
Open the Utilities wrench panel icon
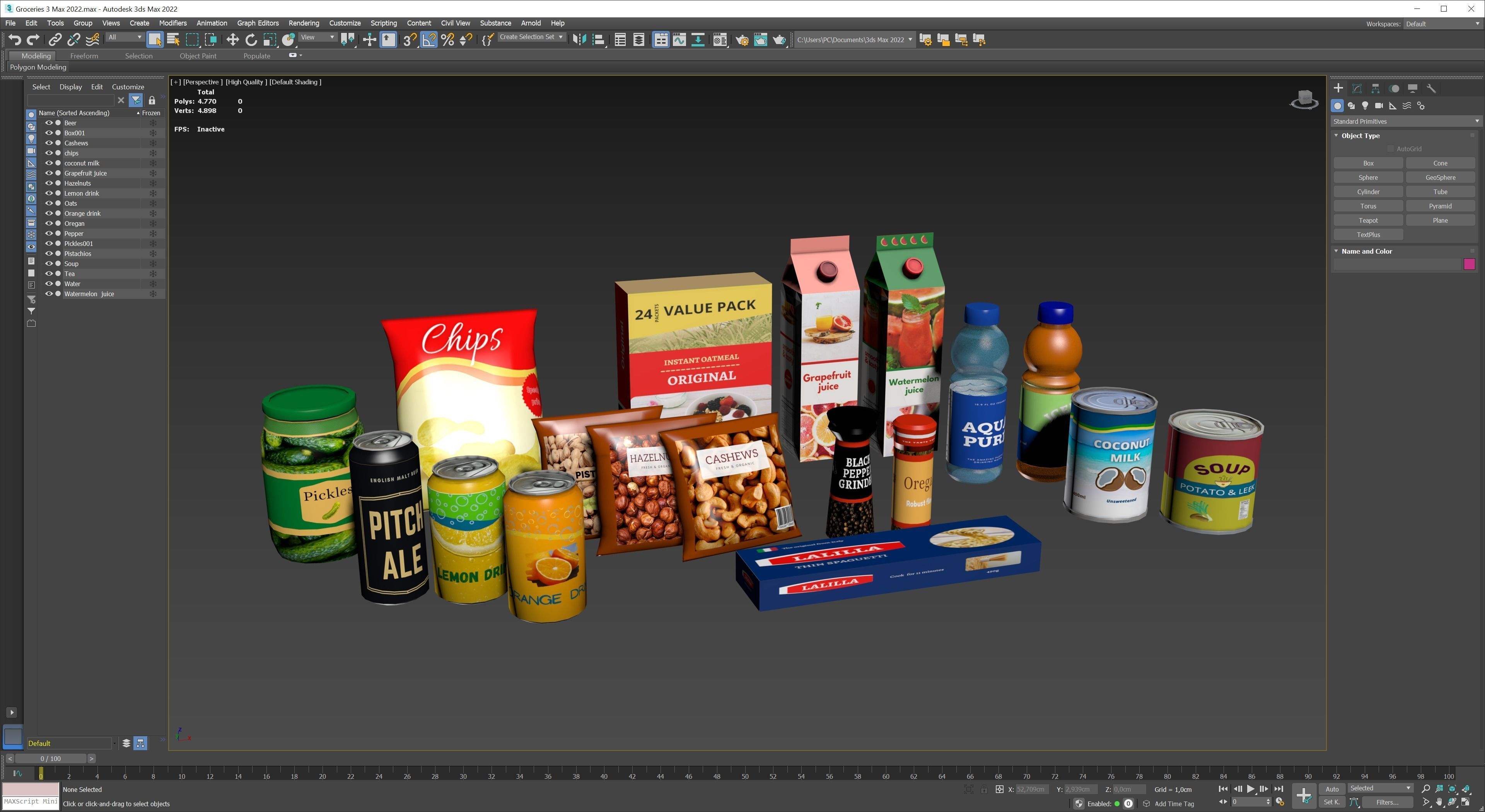pos(1431,88)
